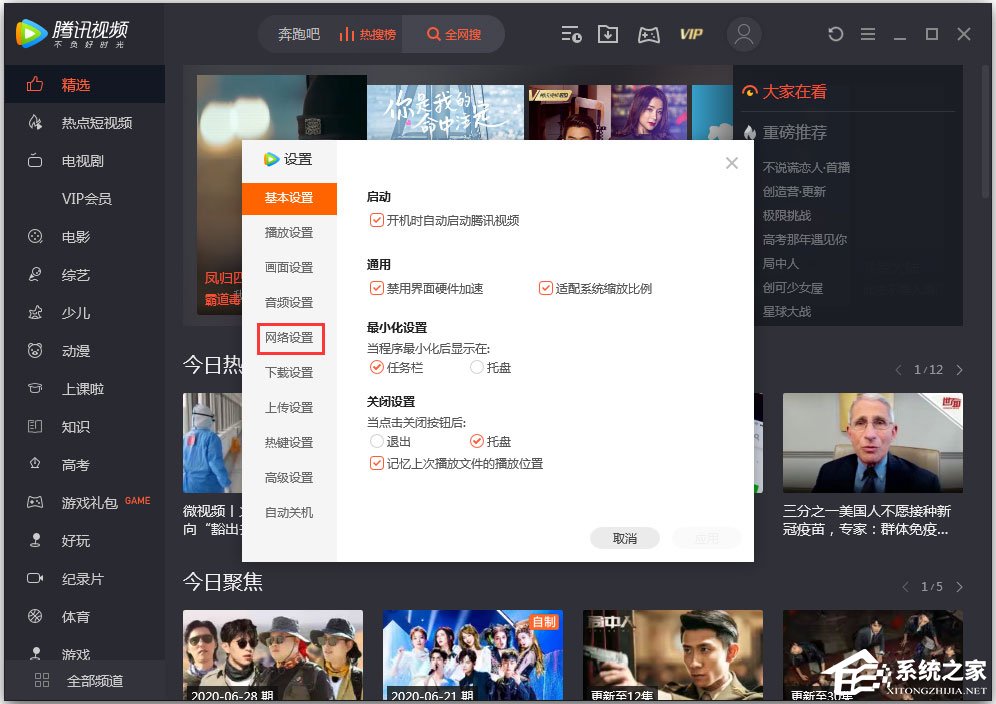996x704 pixels.
Task: Disable 禁用界面硬件加速
Action: coord(377,287)
